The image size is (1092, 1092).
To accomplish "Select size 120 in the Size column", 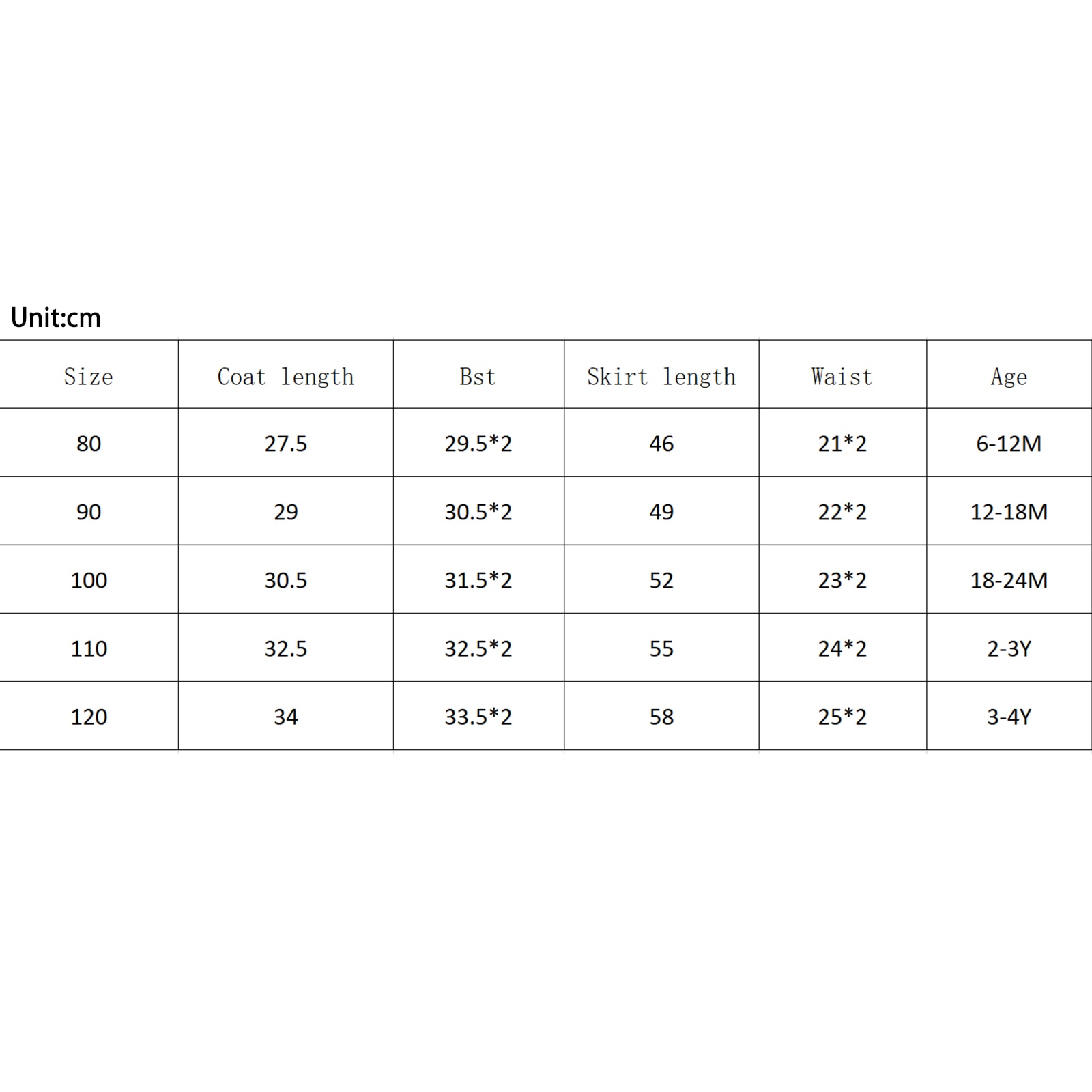I will pos(89,717).
